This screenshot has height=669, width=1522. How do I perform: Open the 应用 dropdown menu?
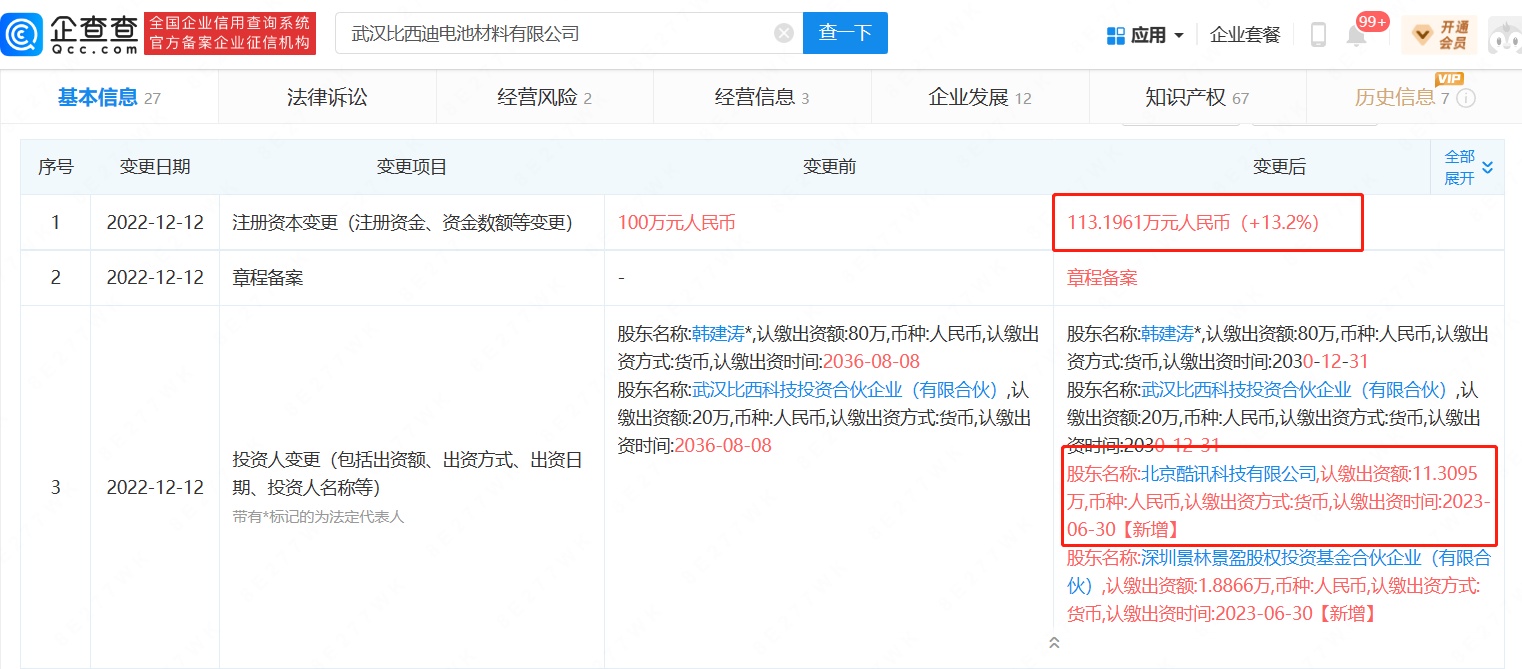pyautogui.click(x=1146, y=35)
